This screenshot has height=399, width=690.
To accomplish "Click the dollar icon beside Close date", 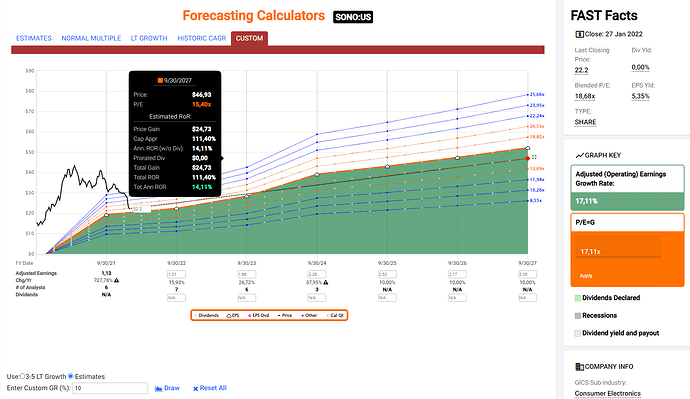I will 580,34.
